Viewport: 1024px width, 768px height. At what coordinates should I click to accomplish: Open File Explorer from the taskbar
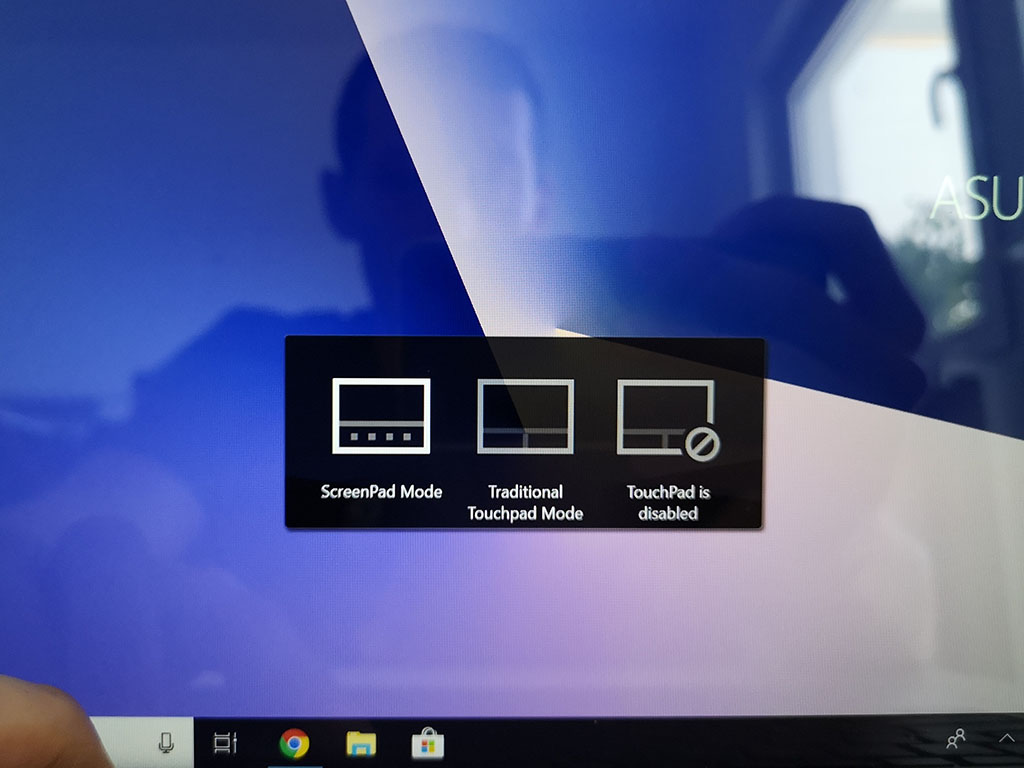(361, 743)
